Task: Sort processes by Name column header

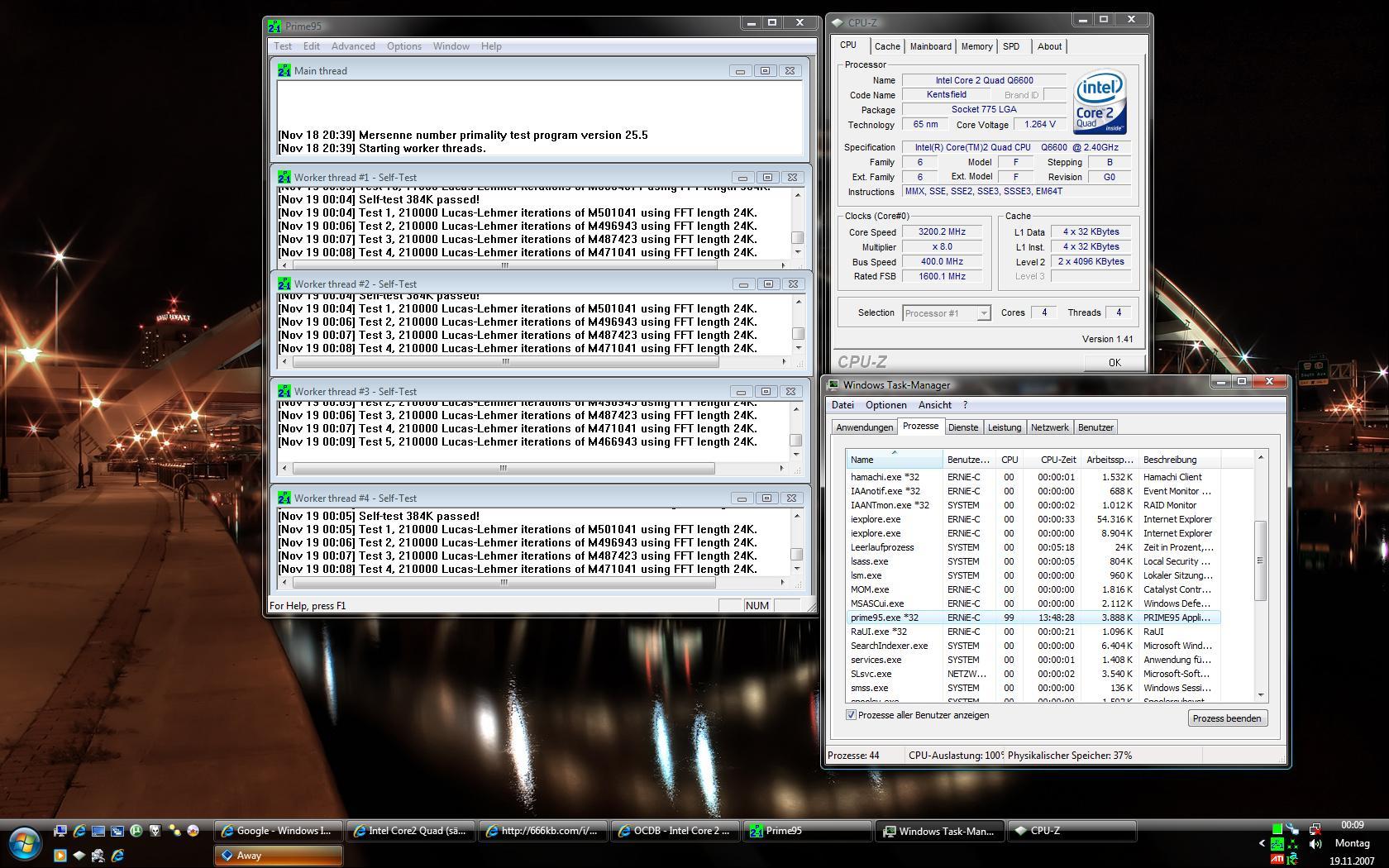Action: (895, 460)
